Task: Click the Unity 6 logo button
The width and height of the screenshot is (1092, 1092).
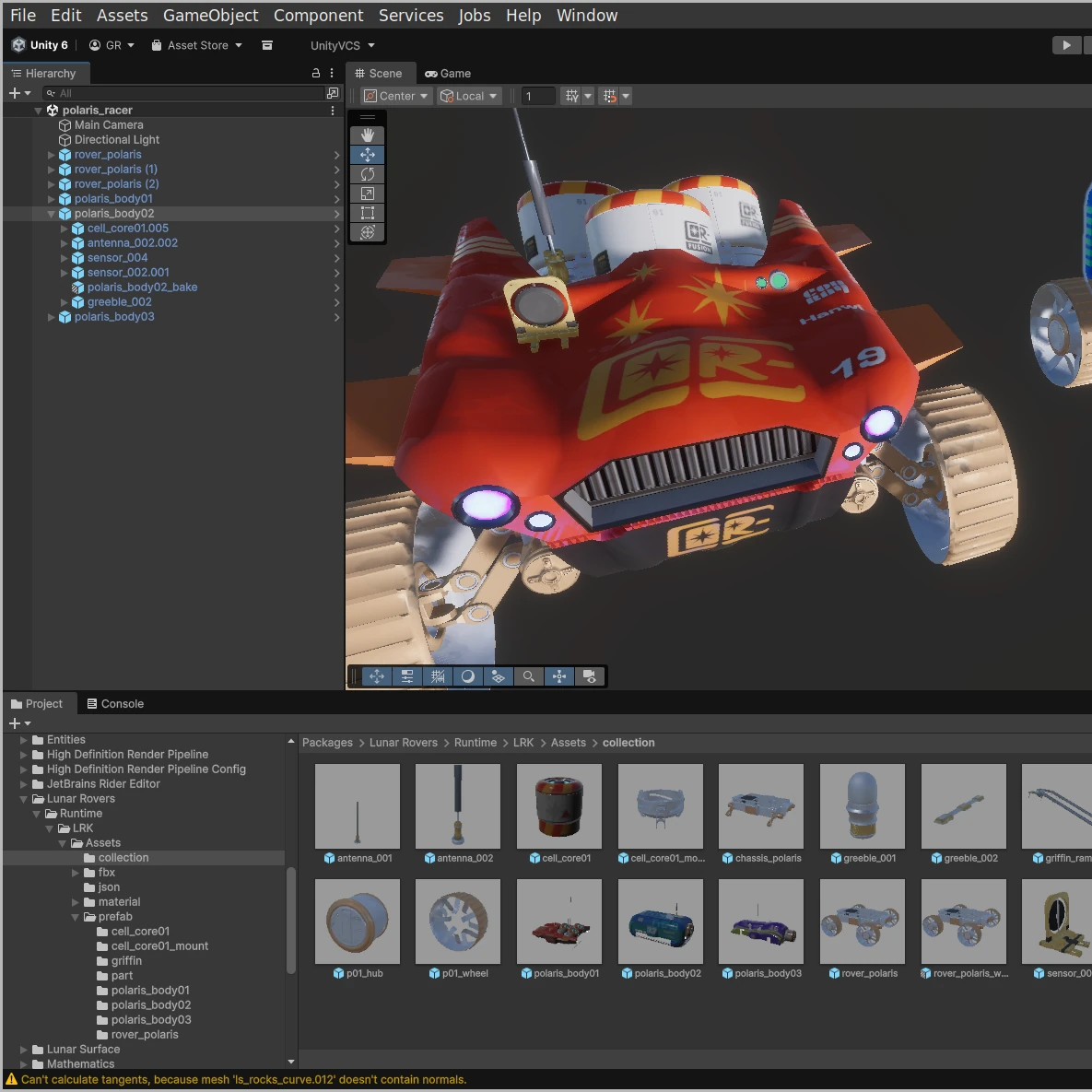Action: pyautogui.click(x=41, y=45)
